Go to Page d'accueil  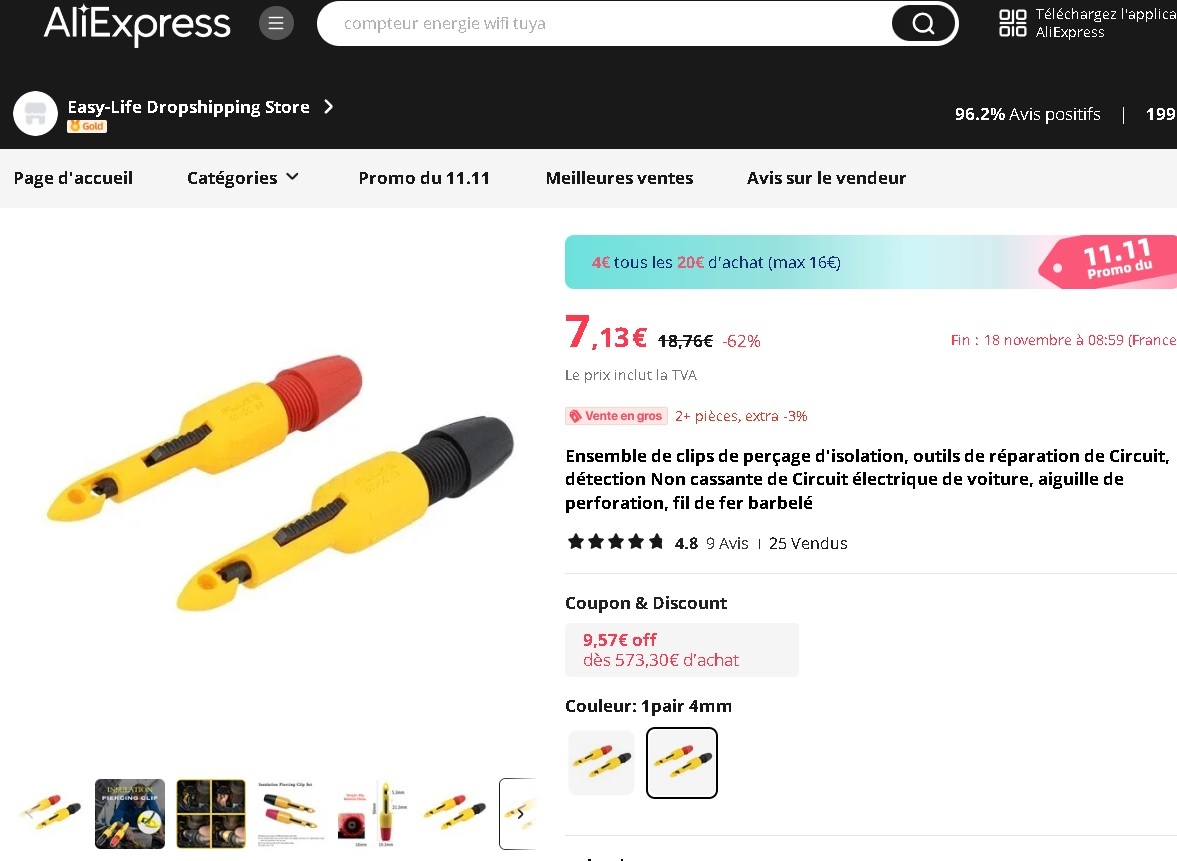pos(73,178)
